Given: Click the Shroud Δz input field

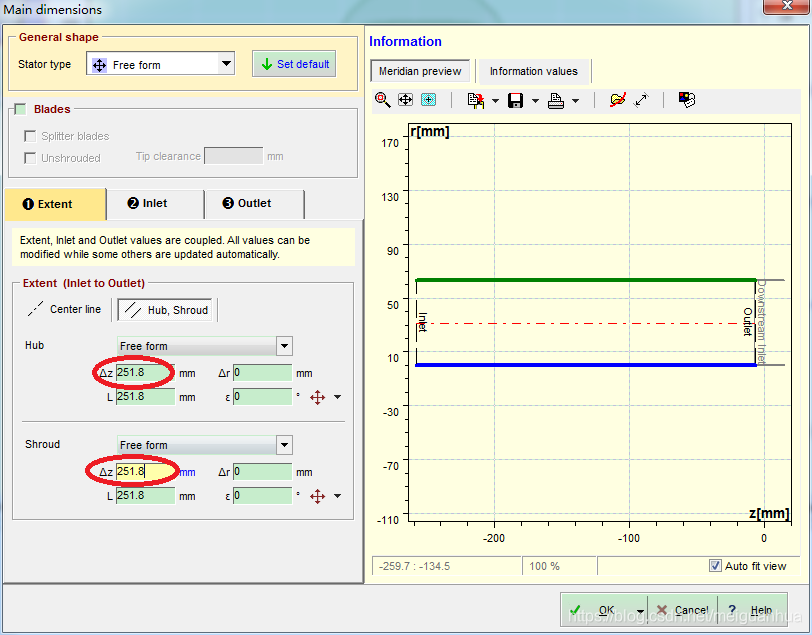Looking at the screenshot, I should [146, 471].
